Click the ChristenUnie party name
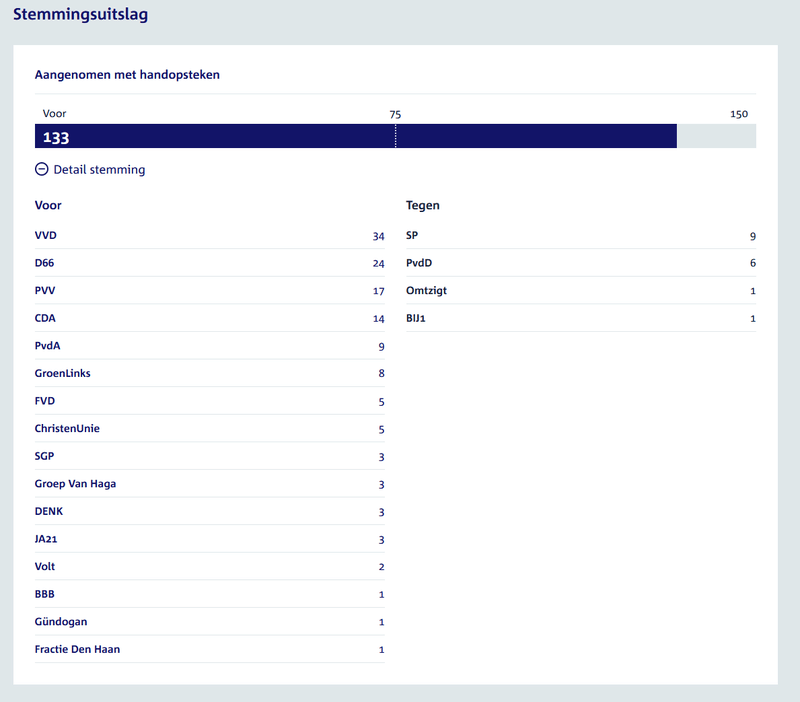800x702 pixels. point(67,429)
